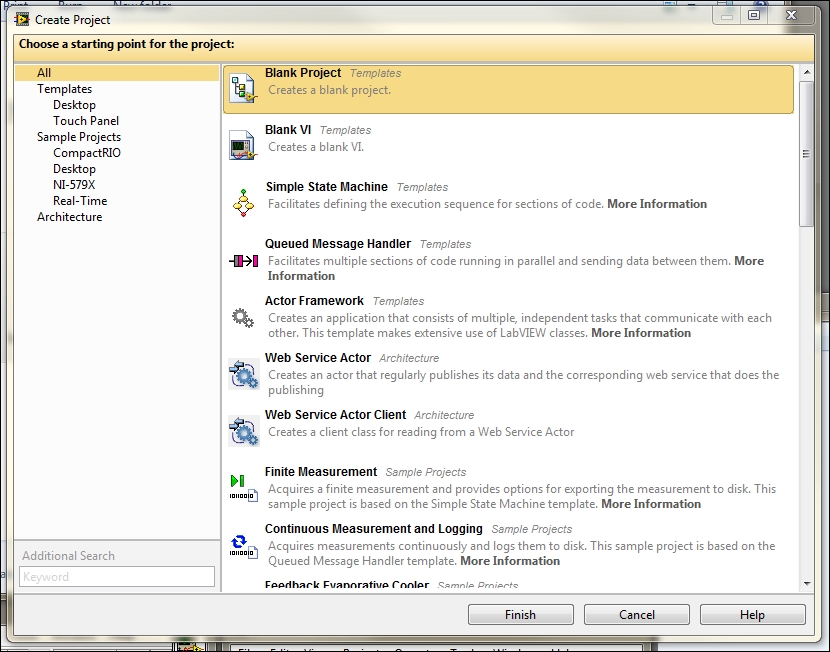Select the Finite Measurement title
The image size is (830, 652).
coord(321,472)
